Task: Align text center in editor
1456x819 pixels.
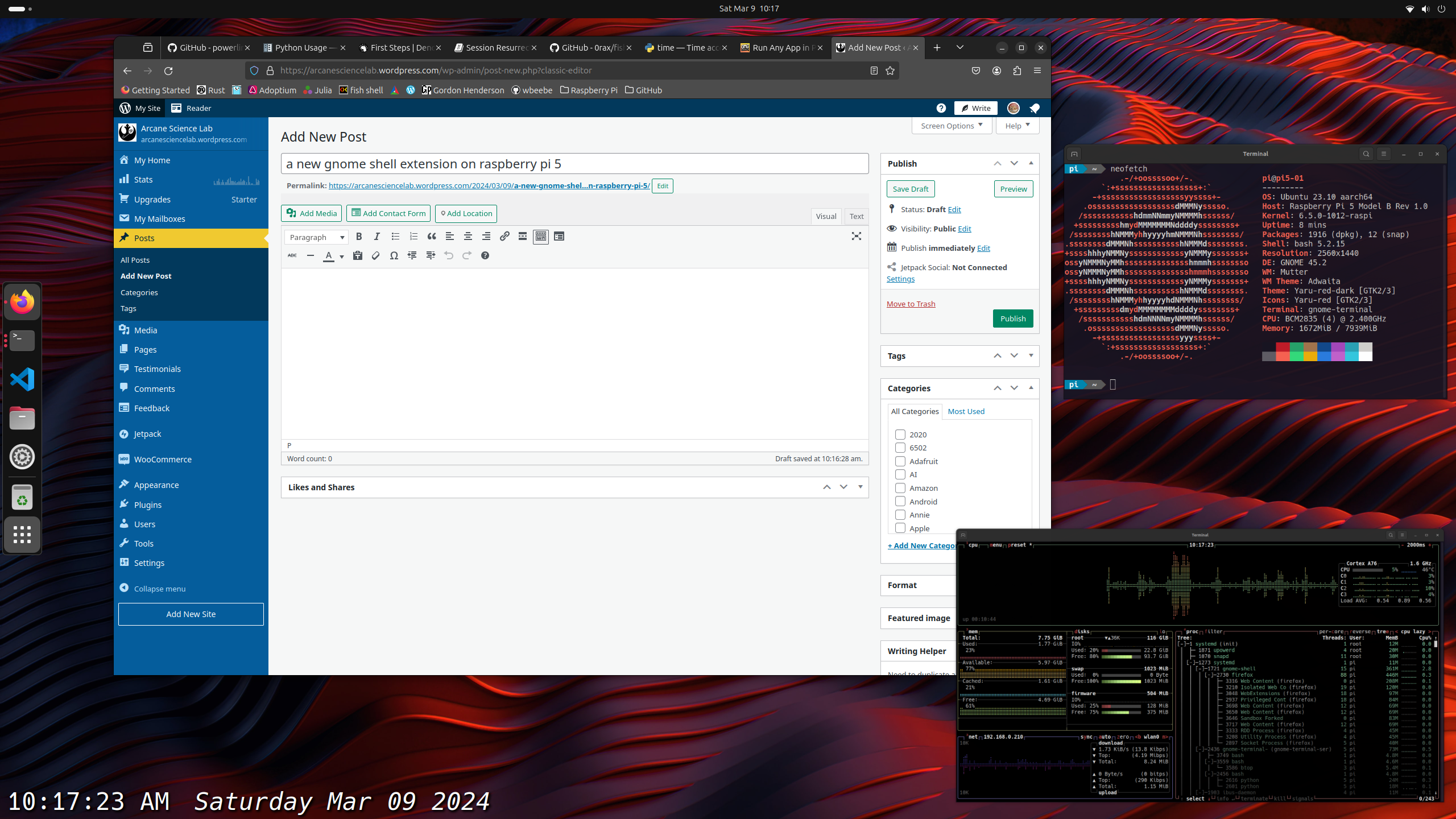Action: coord(468,237)
